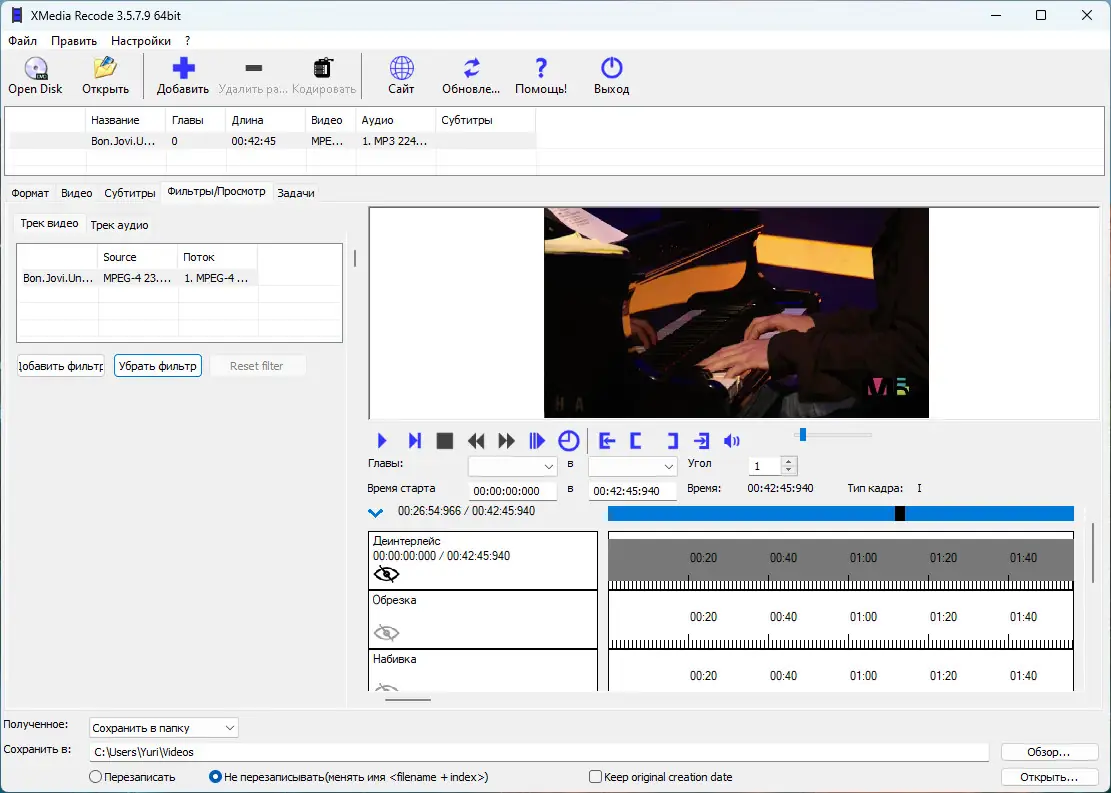Click the clock icon in playback controls
Image resolution: width=1111 pixels, height=793 pixels.
(568, 441)
